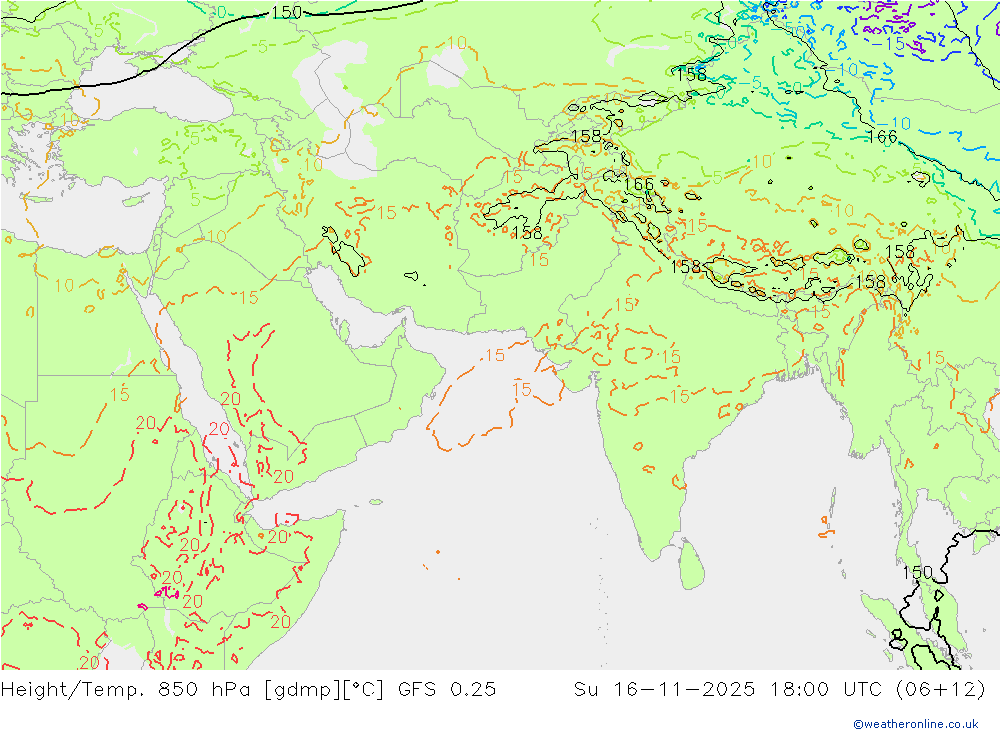Click the "Height/Temp. 850 hPa" caption text
1000x733 pixels.
(x=128, y=689)
